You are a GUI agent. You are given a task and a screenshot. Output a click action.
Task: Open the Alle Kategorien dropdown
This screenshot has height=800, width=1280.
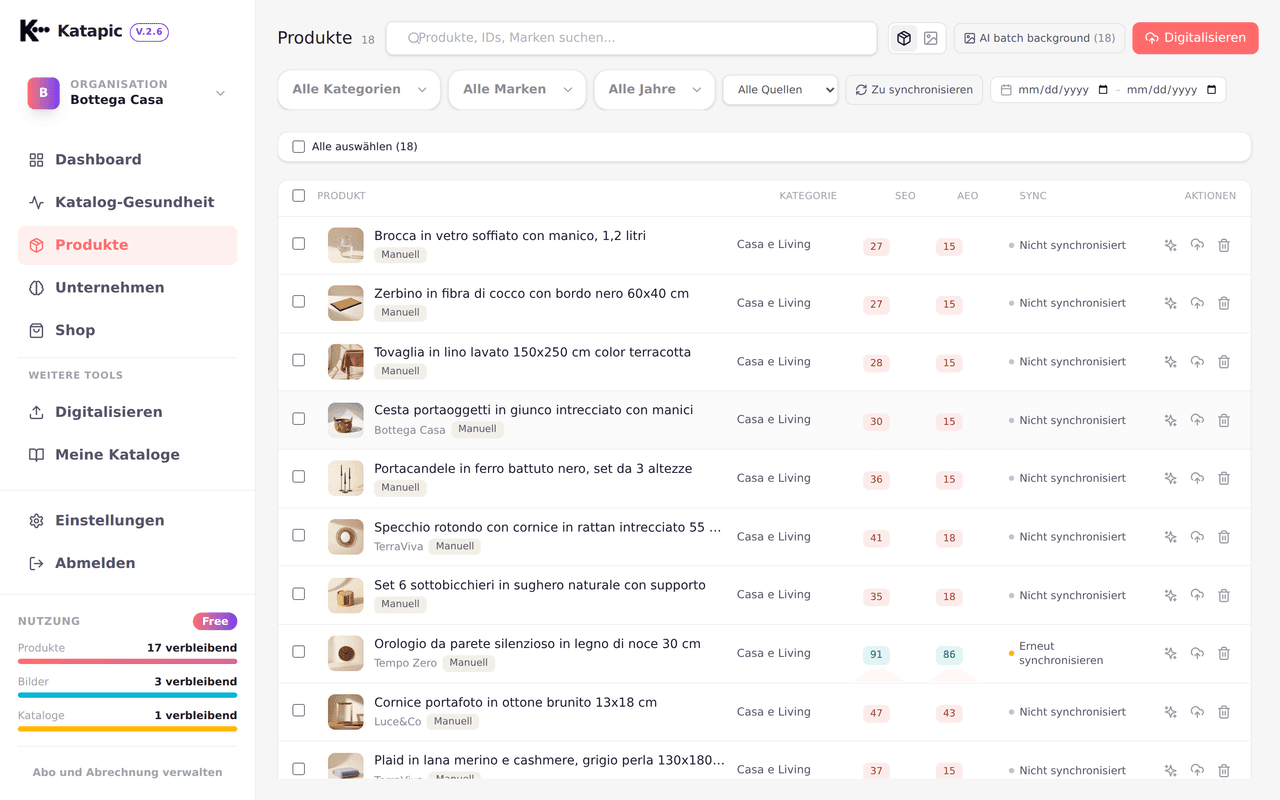(x=359, y=89)
